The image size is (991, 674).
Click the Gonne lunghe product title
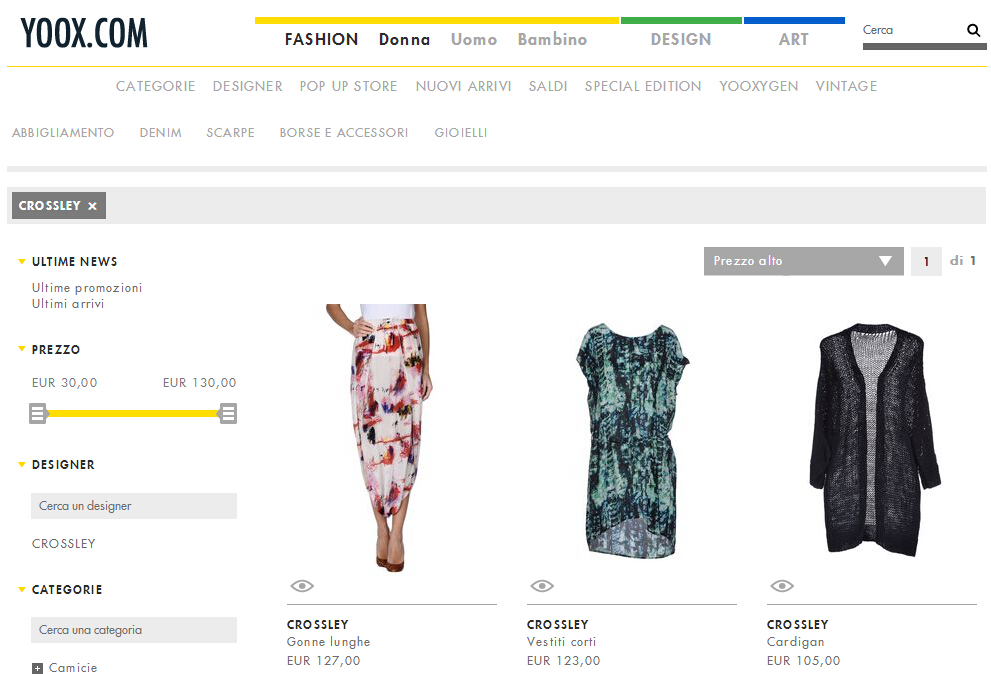click(329, 642)
